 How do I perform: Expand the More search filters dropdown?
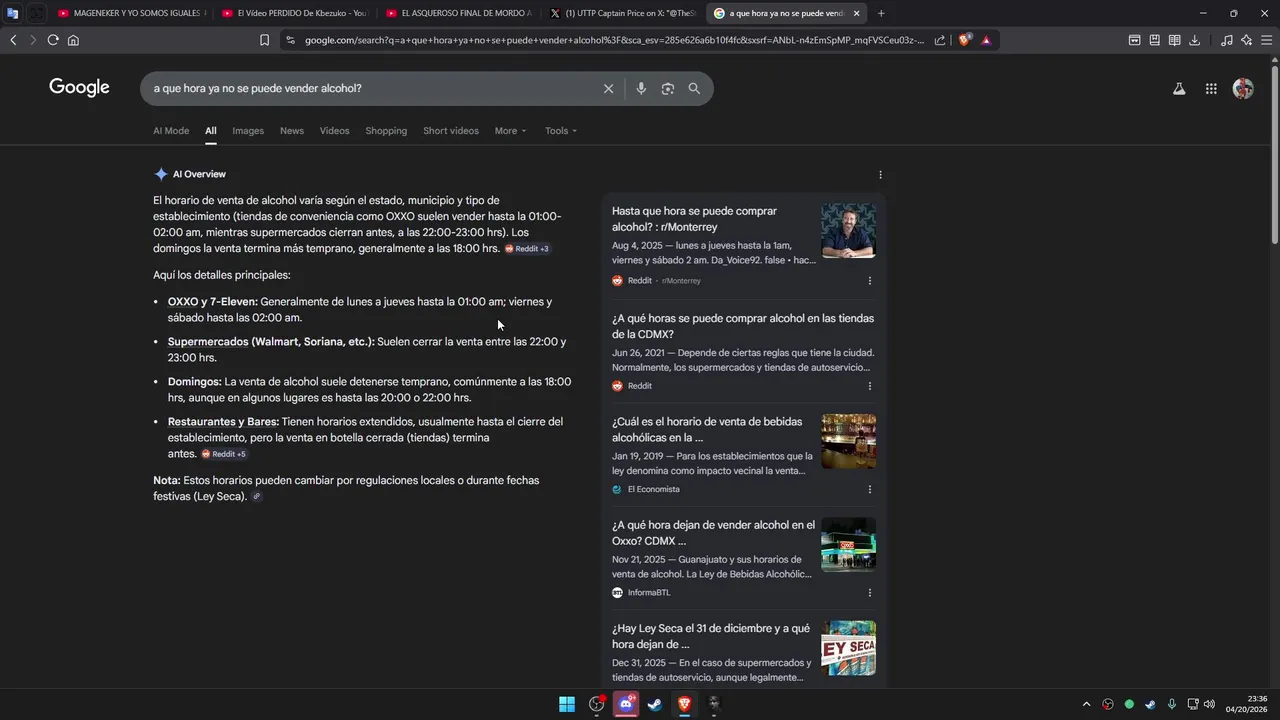click(x=510, y=131)
